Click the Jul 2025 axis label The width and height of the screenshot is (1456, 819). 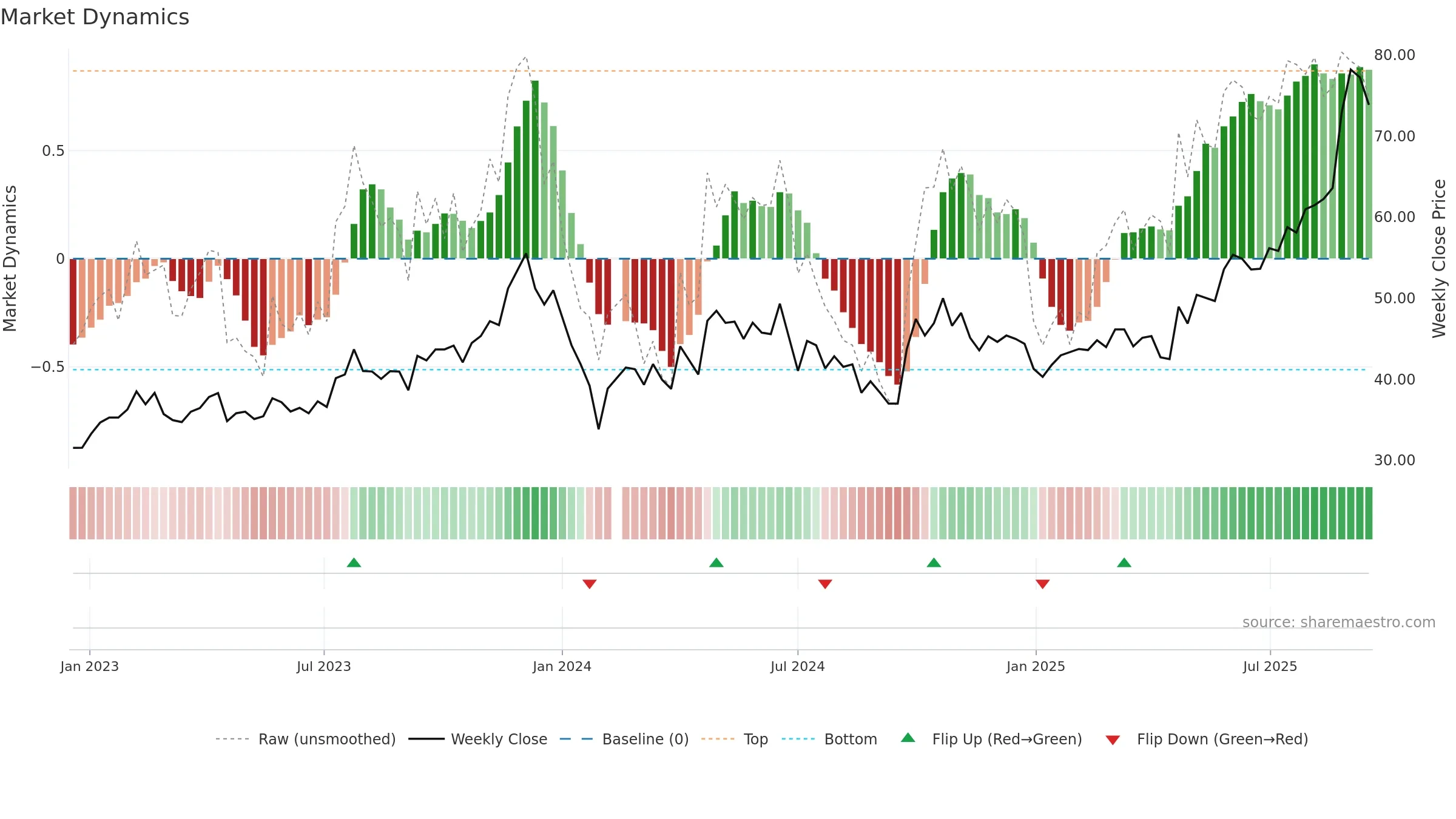pyautogui.click(x=1270, y=666)
